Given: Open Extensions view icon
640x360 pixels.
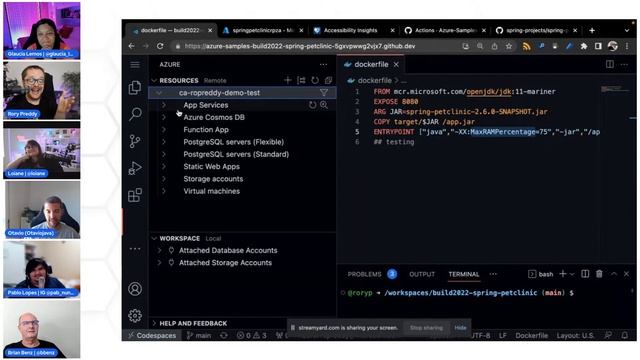Looking at the screenshot, I should pos(135,195).
